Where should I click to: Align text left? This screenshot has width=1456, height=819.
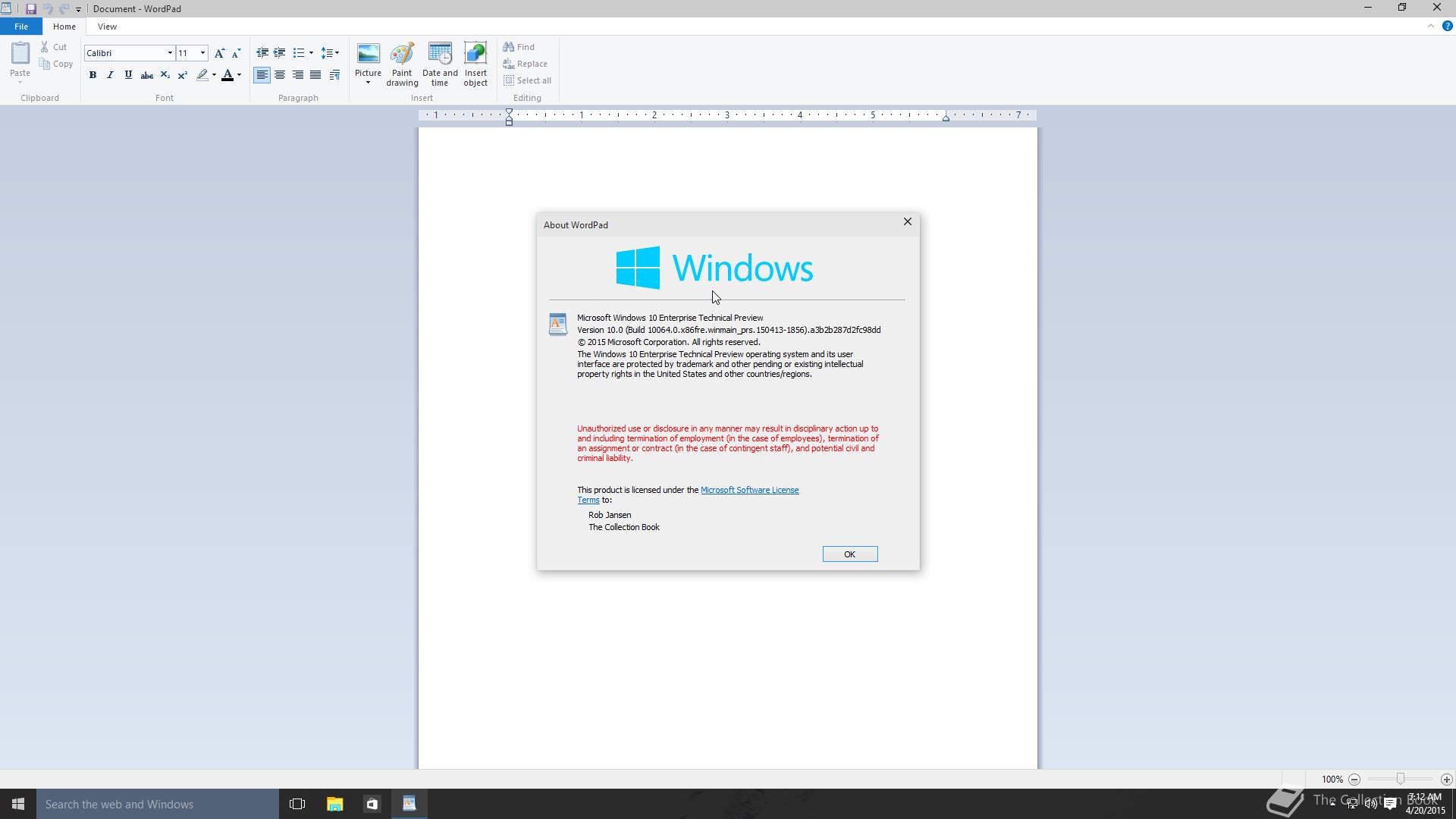coord(262,75)
